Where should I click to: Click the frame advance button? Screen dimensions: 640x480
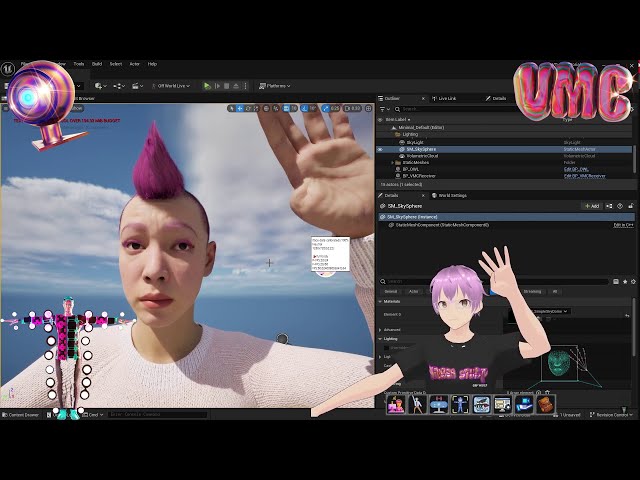217,86
